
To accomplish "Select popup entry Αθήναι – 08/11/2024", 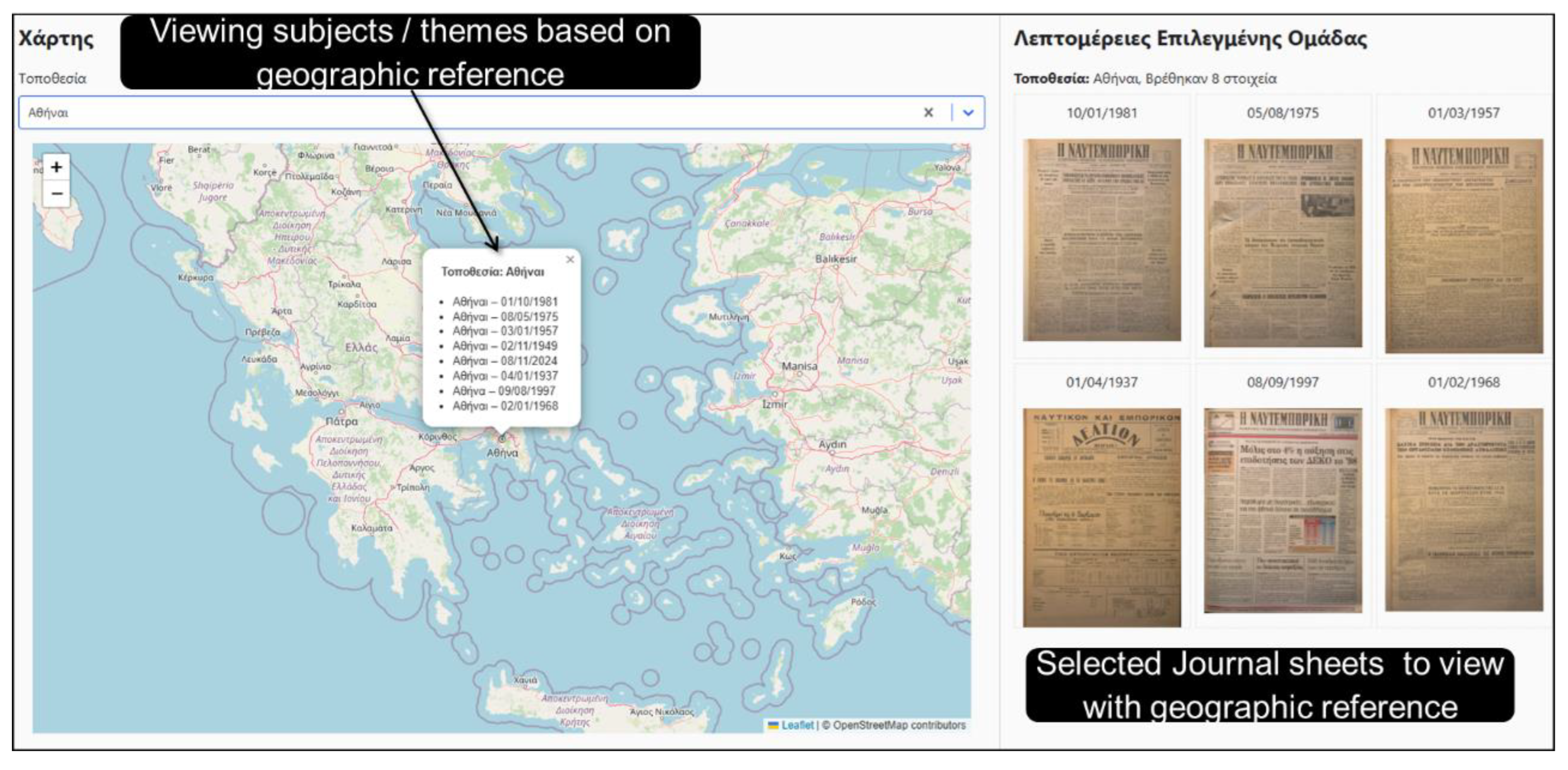I will (x=505, y=361).
